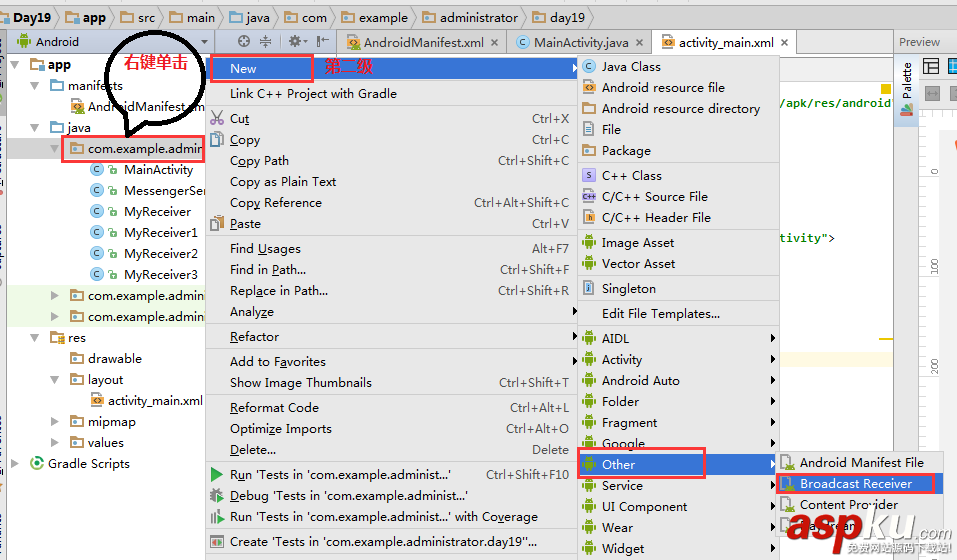Click the Cut scissors icon
Screen dimensions: 957x560
tap(217, 118)
